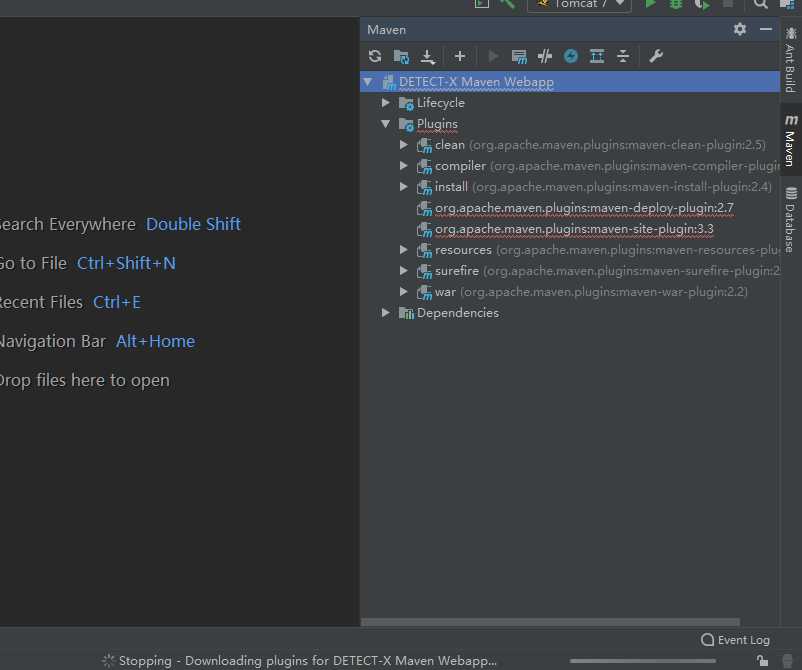Click the greyed Run Maven Build arrow
Screen dimensions: 802x670
[x=494, y=56]
